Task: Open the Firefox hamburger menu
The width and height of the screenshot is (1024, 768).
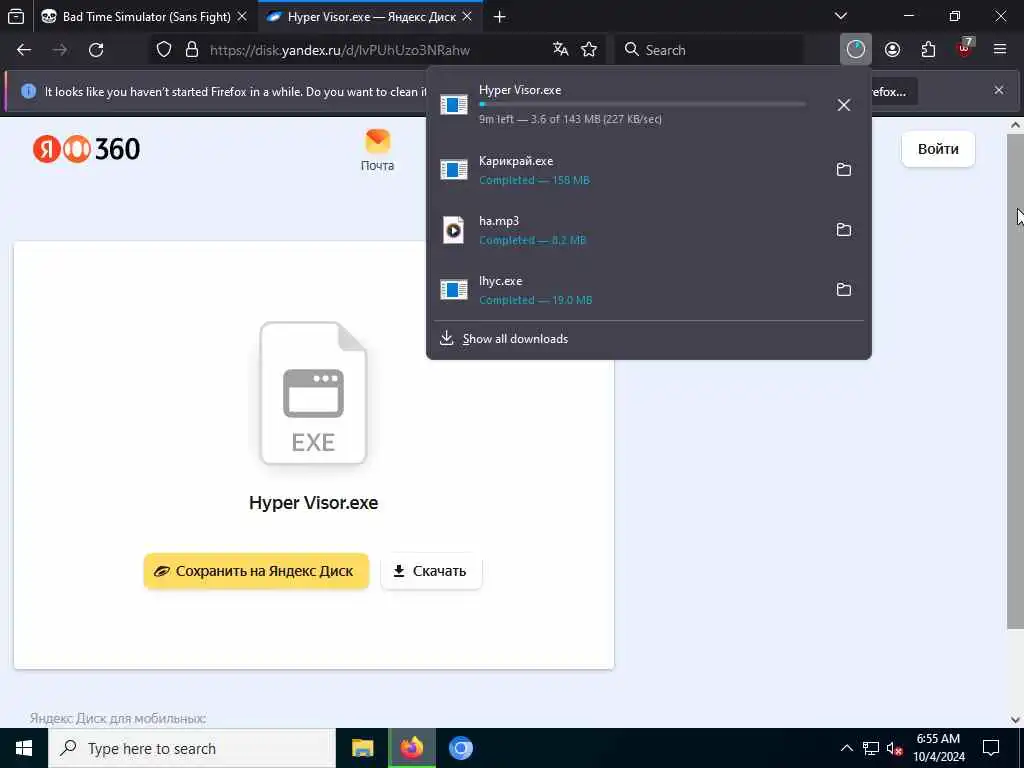Action: 1000,50
